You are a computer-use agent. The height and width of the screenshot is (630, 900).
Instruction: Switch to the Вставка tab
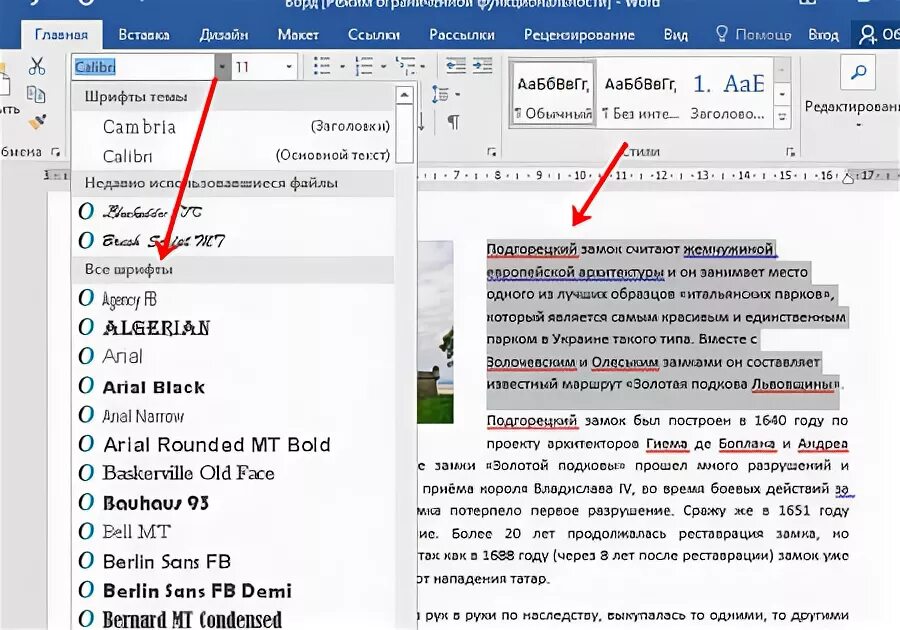tap(143, 35)
